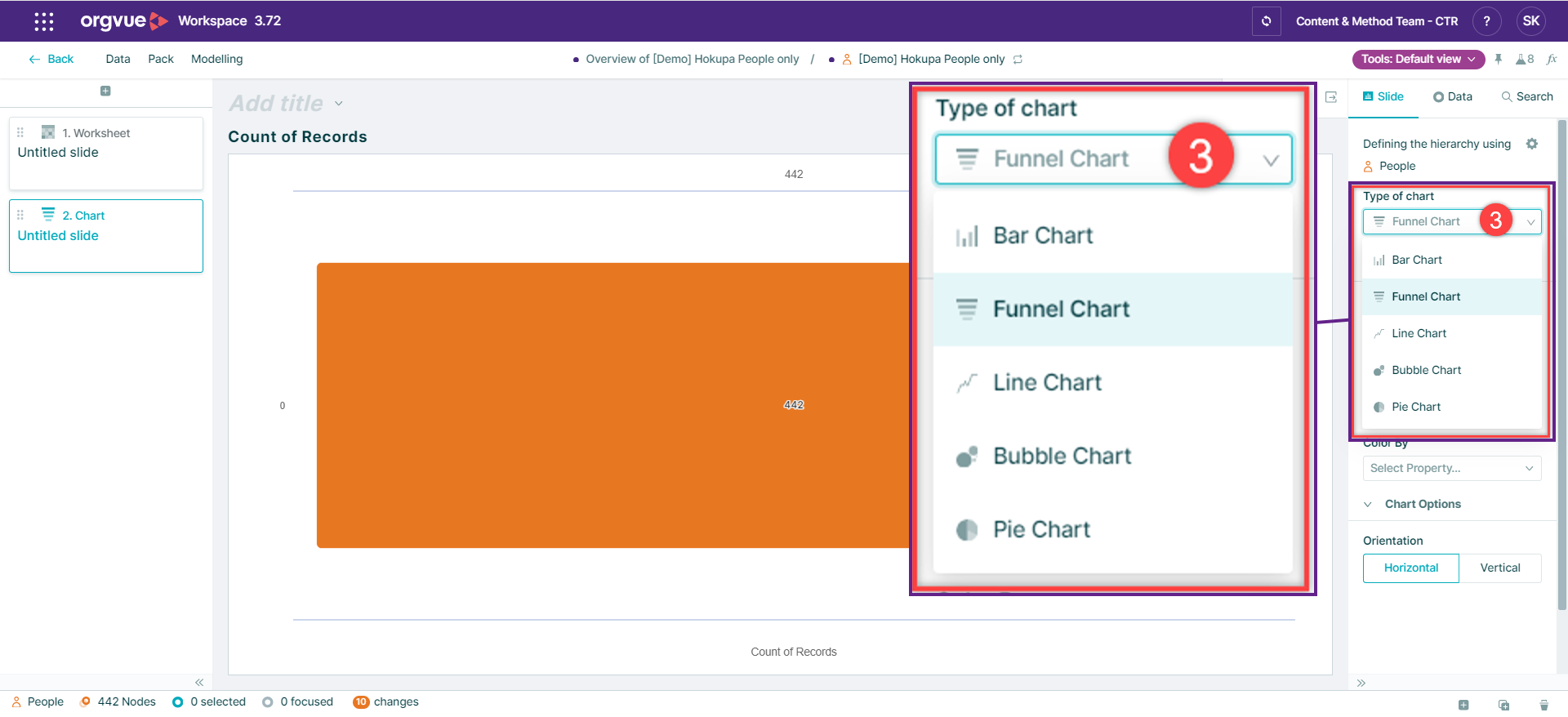
Task: Click the Content & Method Team - CTR label
Action: tap(1377, 21)
